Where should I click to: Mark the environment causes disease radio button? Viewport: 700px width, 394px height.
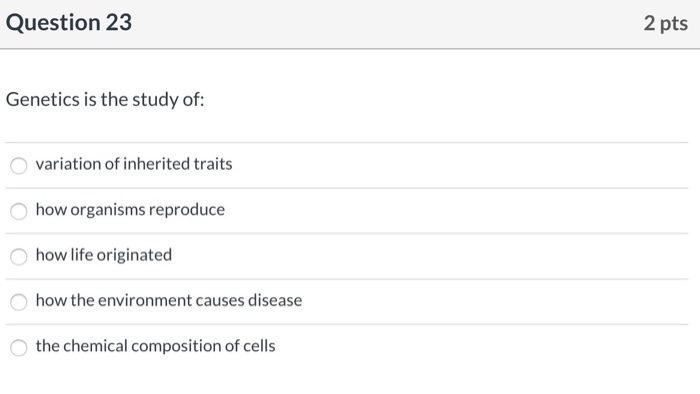click(x=19, y=302)
